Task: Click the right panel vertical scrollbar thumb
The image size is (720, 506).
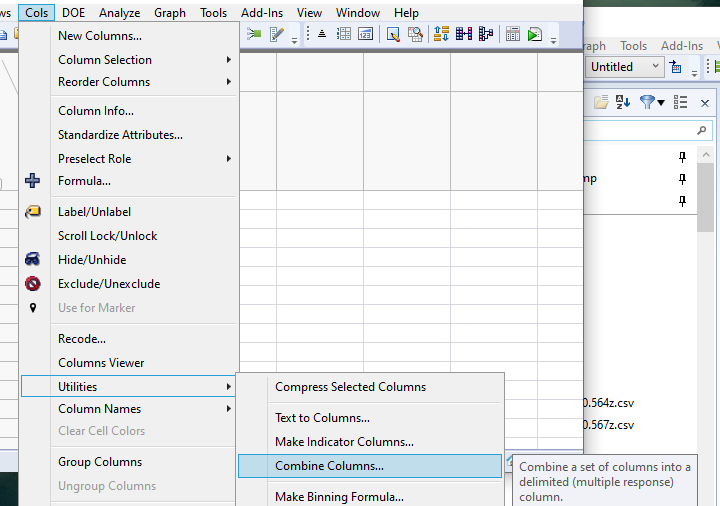Action: coord(705,197)
